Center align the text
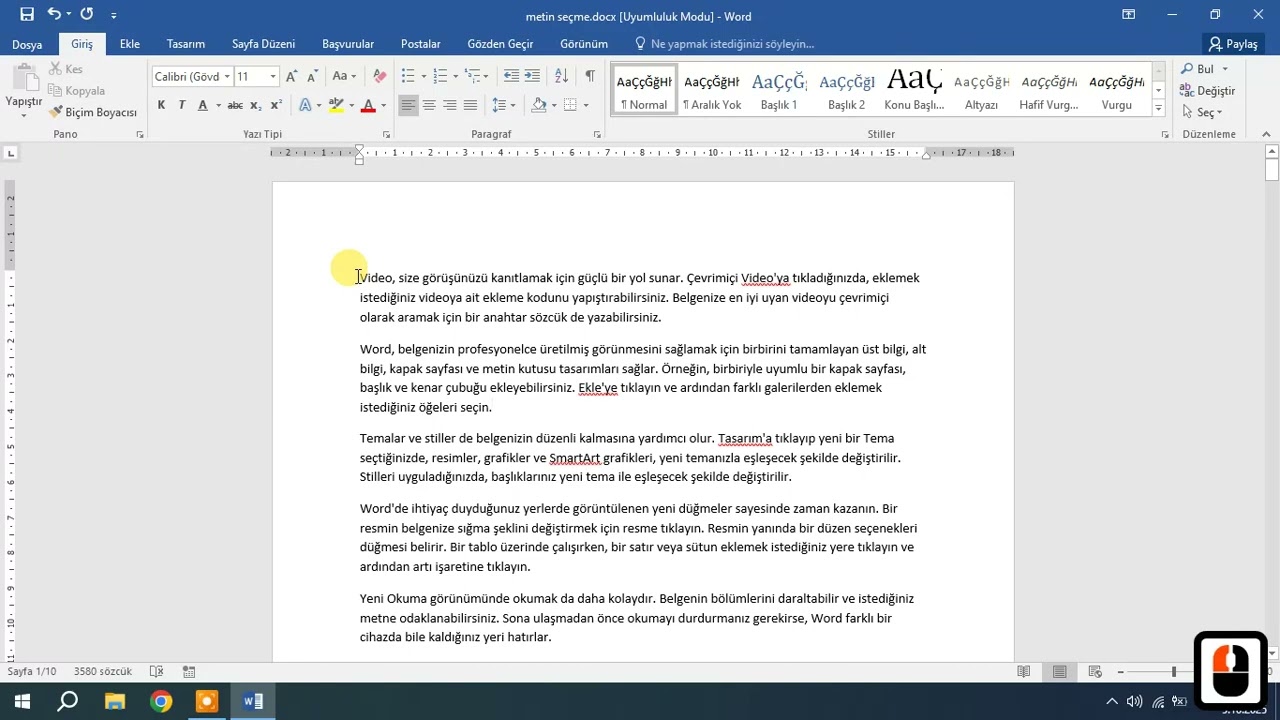This screenshot has width=1280, height=720. [x=429, y=105]
